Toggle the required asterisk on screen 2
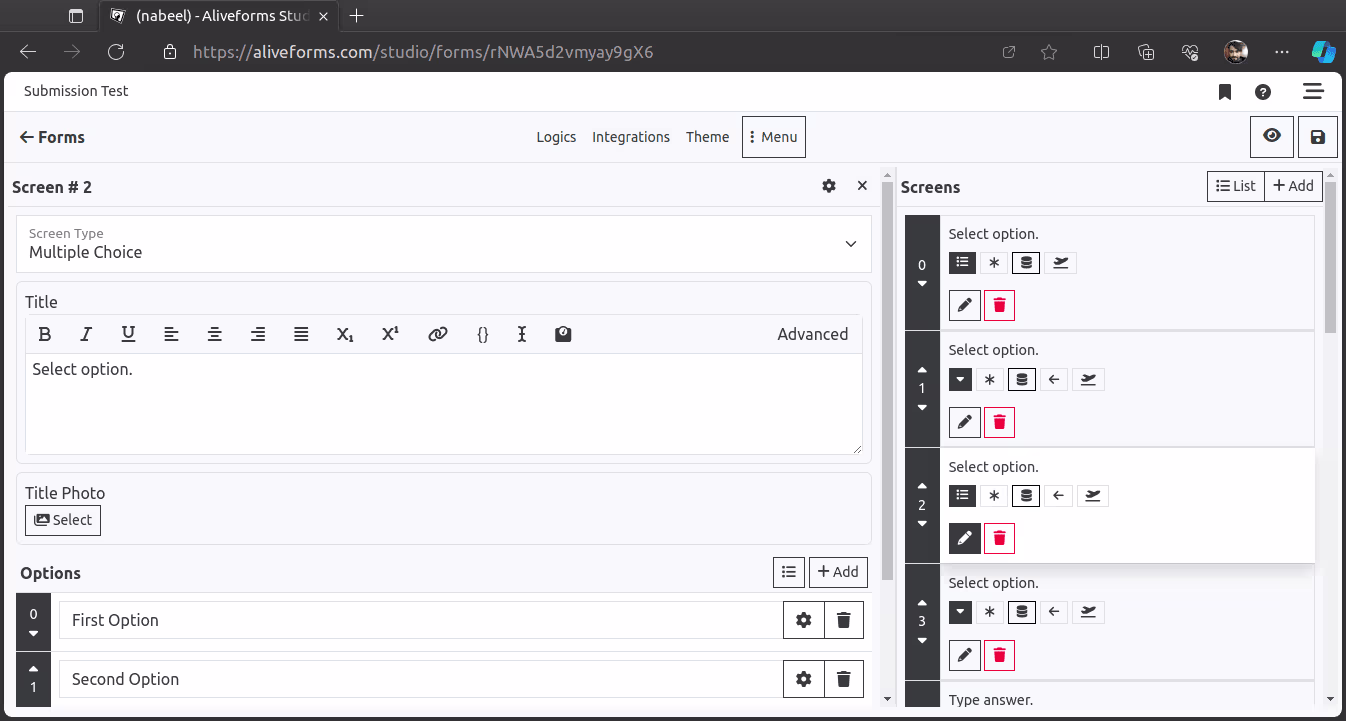 tap(993, 495)
